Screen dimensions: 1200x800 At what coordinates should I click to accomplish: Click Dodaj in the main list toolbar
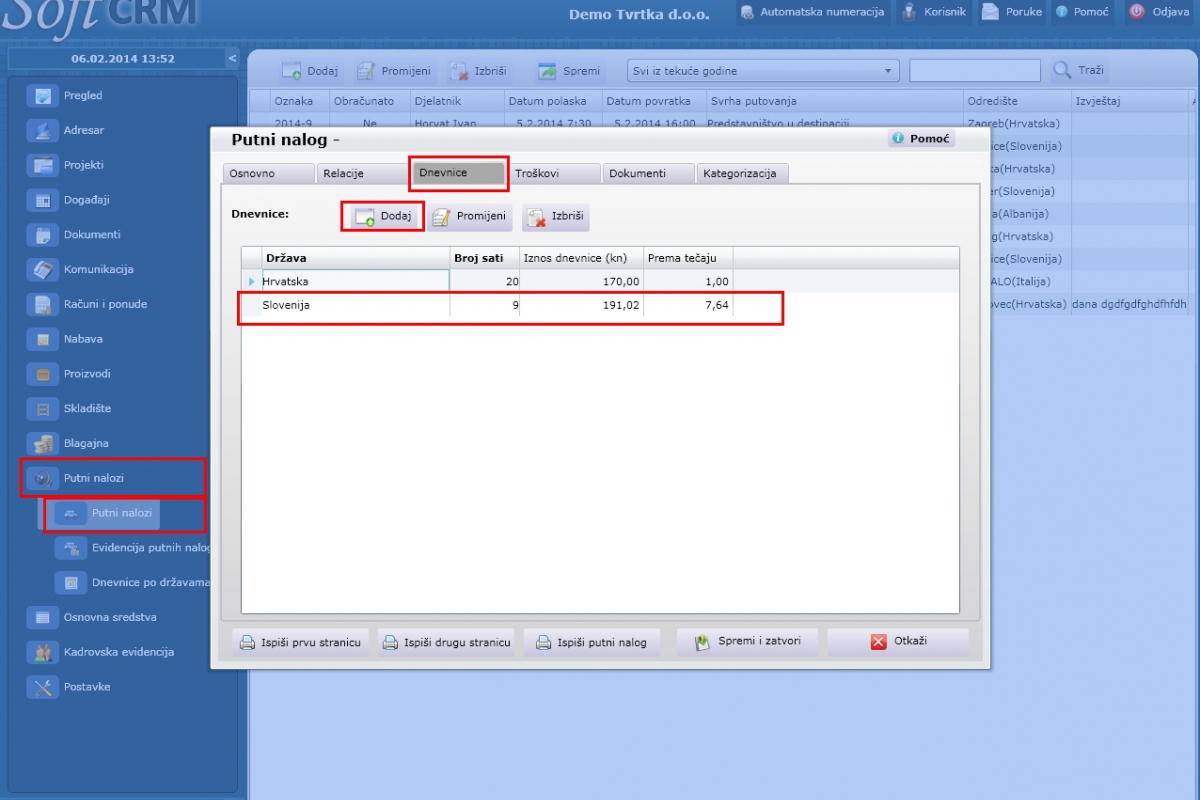pyautogui.click(x=309, y=71)
